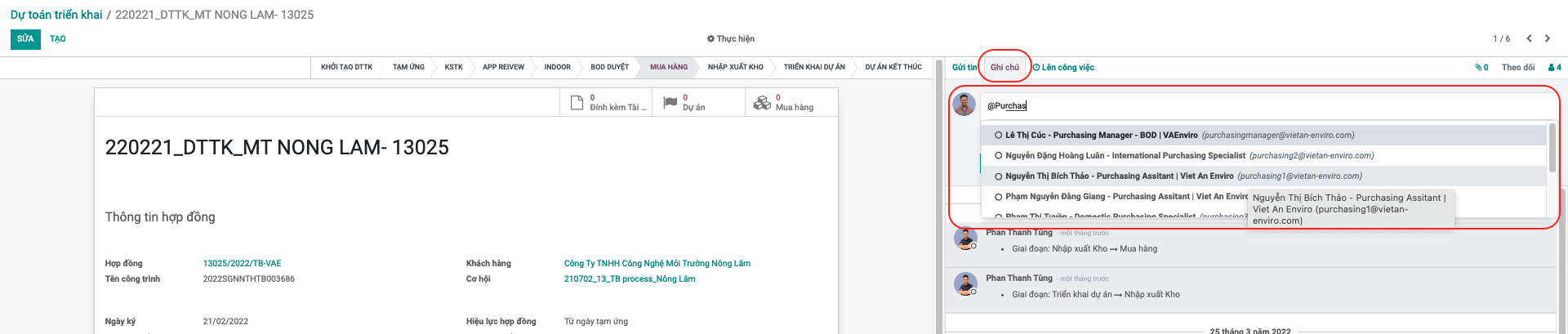Click the @Purchas note input field
The image size is (1568, 334).
pos(1268,105)
